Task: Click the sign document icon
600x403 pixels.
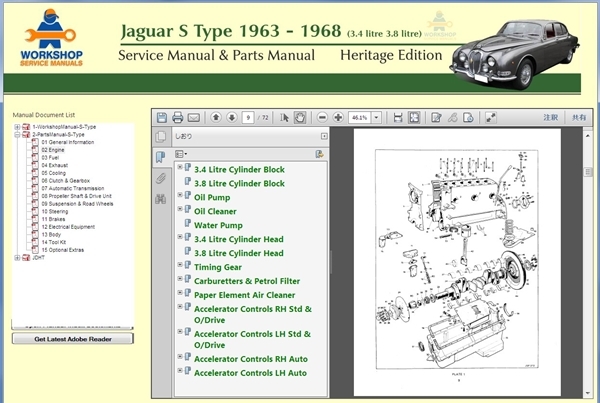Action: tap(468, 117)
